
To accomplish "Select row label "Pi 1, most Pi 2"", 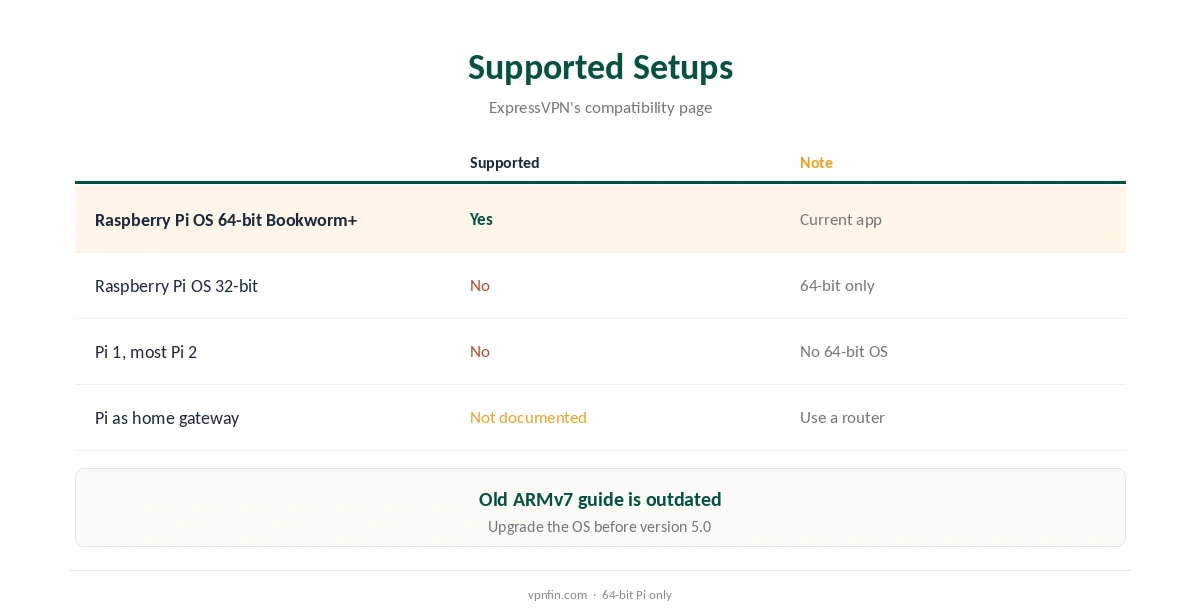I will click(146, 351).
